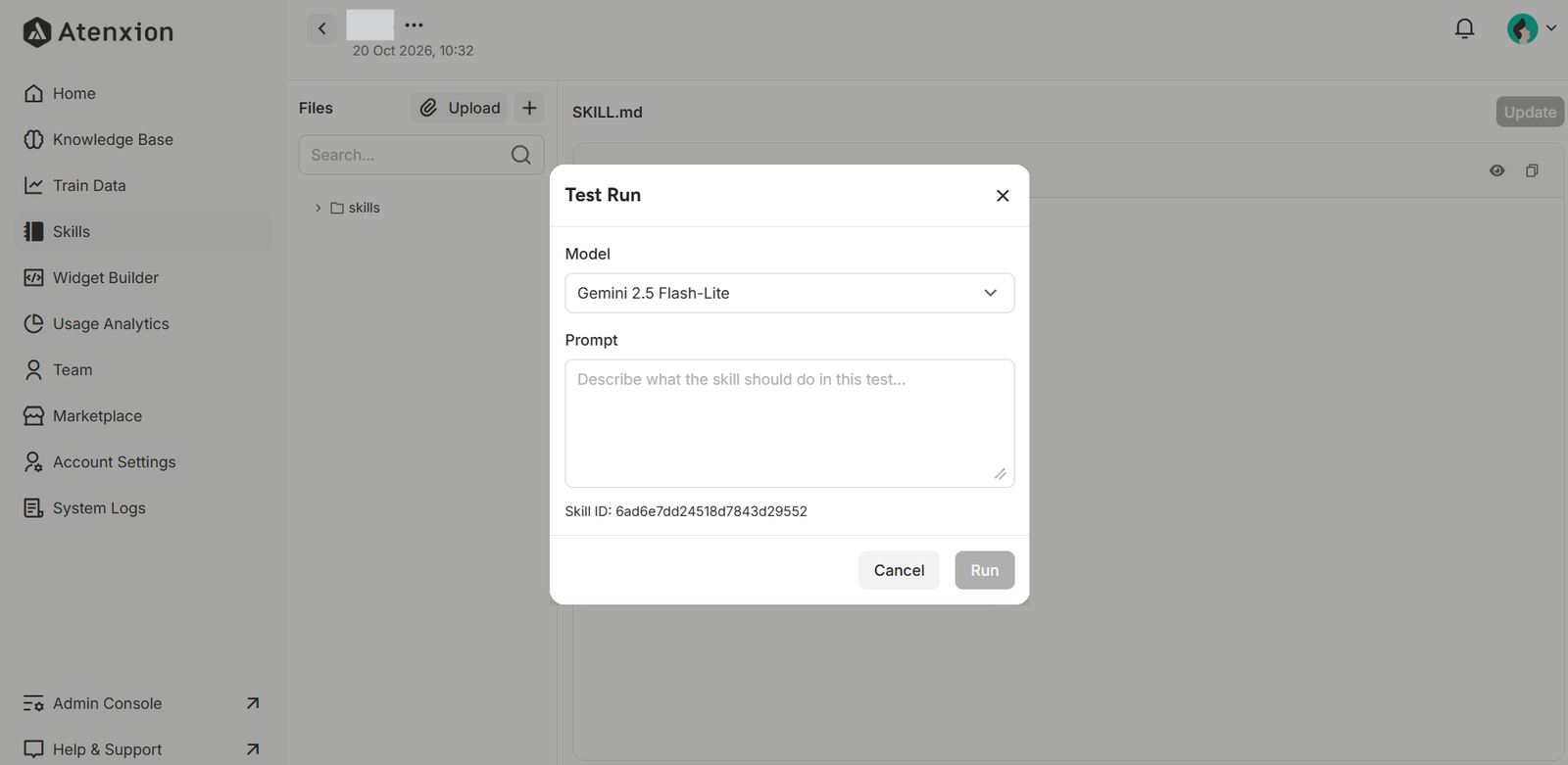
Task: Open Knowledge Base section
Action: 145,139
